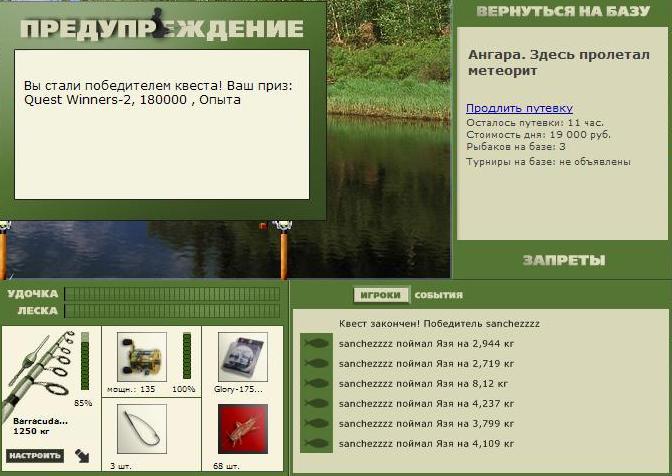Click the right fishing rod holder on the water
Screen dimensions: 672x476
click(x=283, y=250)
